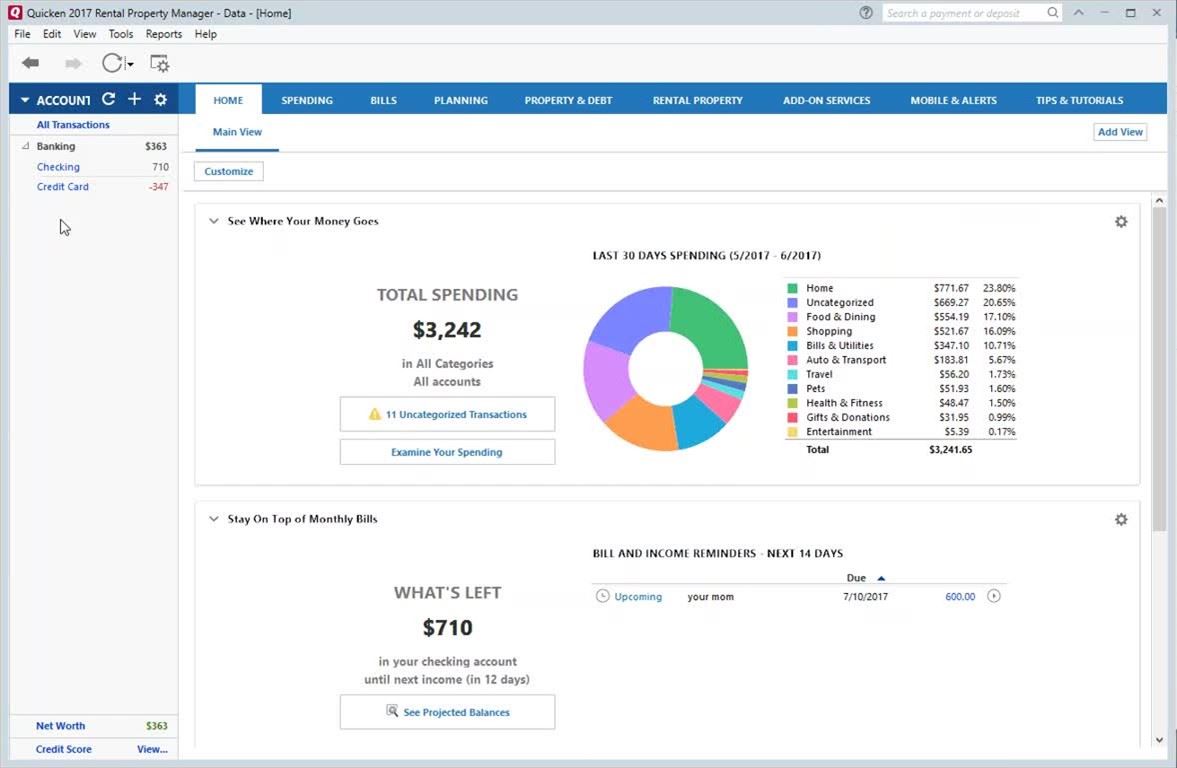Add a new account with plus icon
This screenshot has height=768, width=1177.
point(134,99)
